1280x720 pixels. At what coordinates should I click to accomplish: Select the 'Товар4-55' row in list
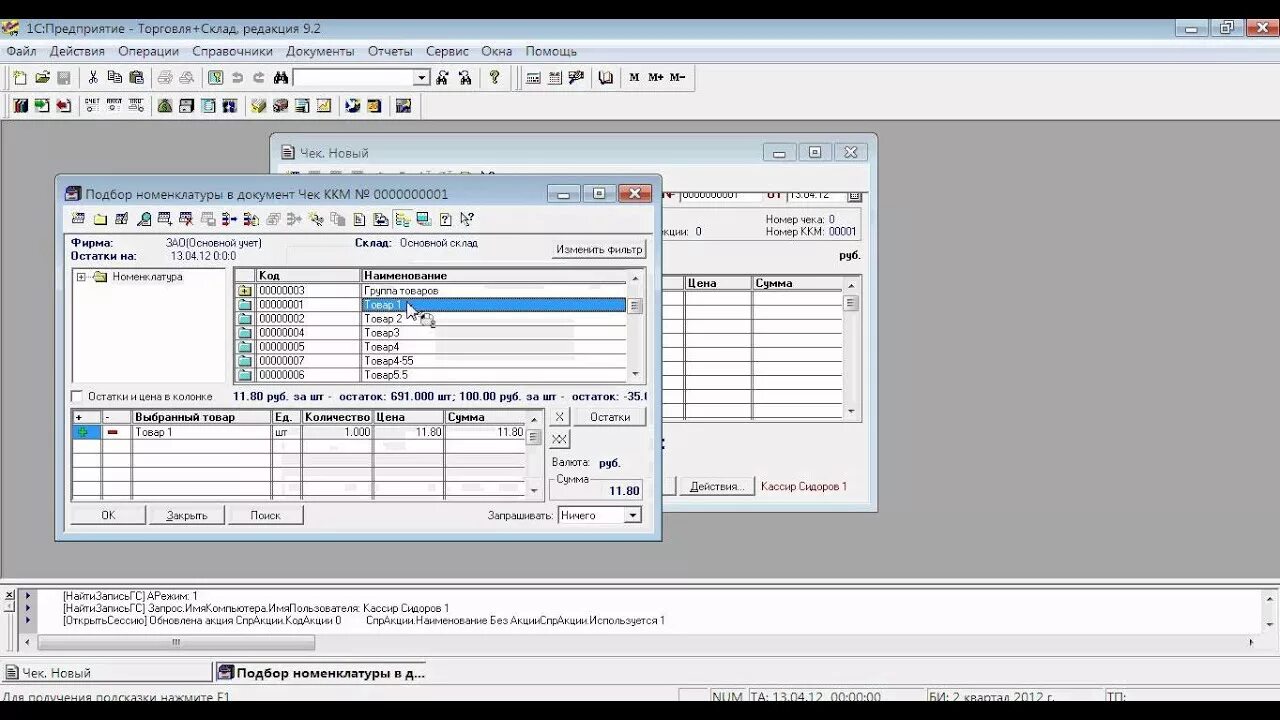tap(431, 361)
